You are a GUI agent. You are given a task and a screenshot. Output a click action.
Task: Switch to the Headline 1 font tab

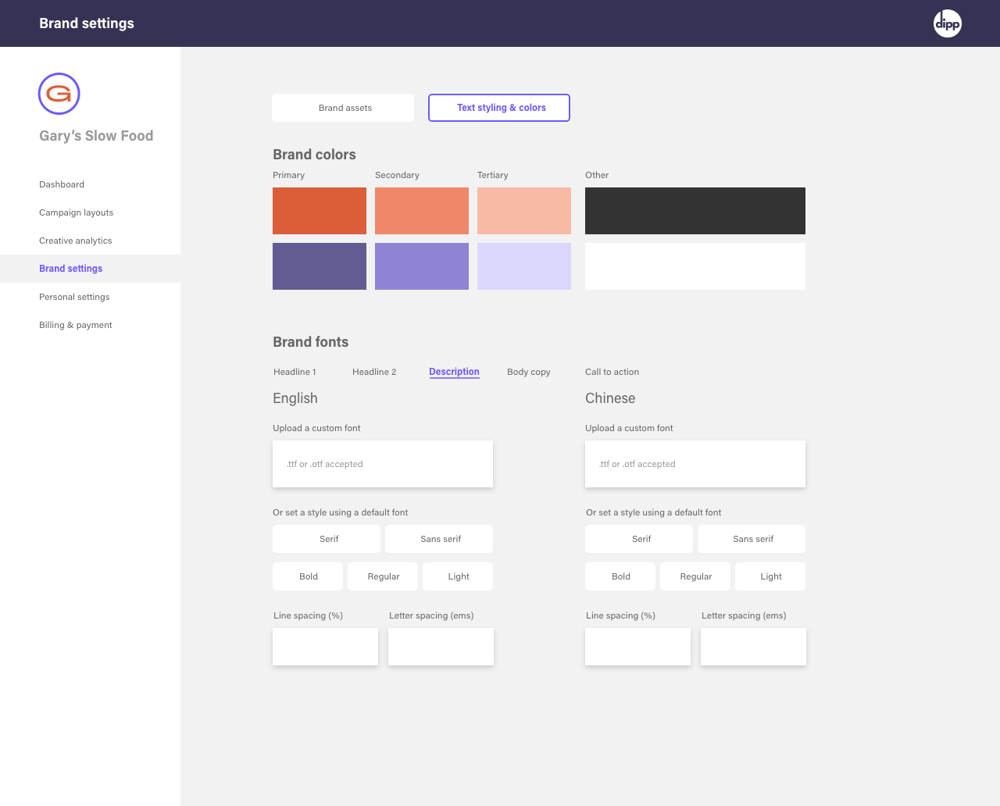295,371
